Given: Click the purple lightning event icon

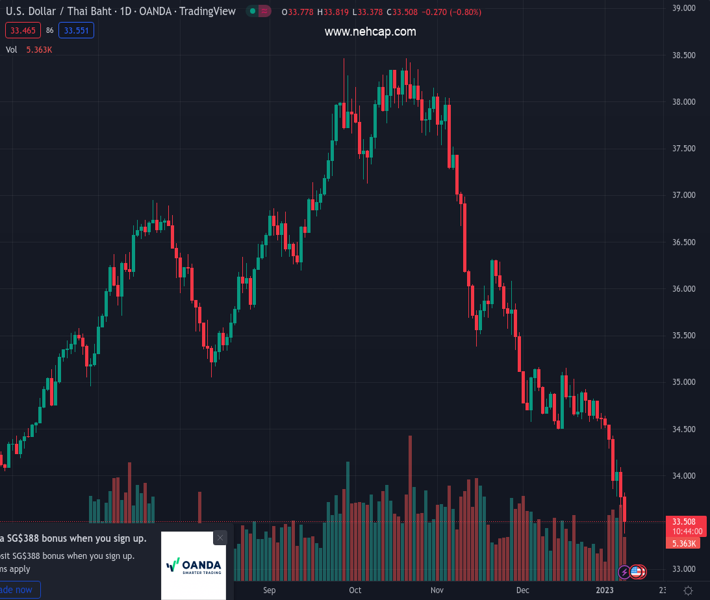Looking at the screenshot, I should click(625, 572).
